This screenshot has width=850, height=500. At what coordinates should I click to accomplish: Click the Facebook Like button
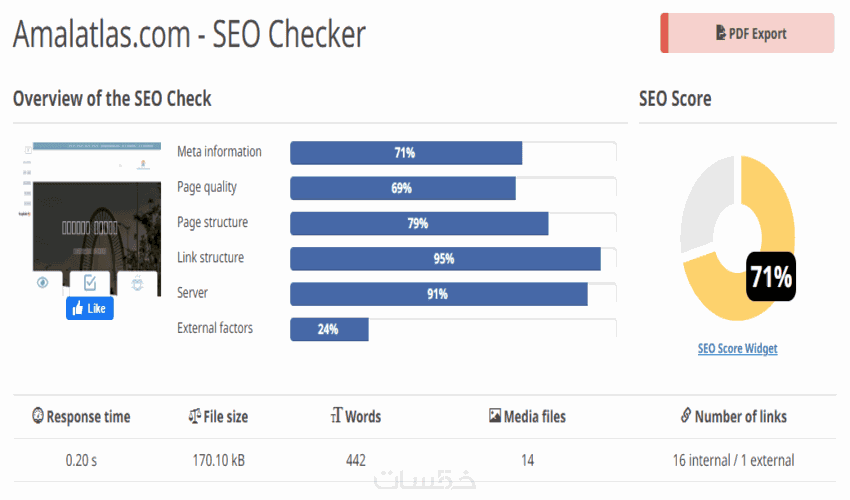coord(90,309)
